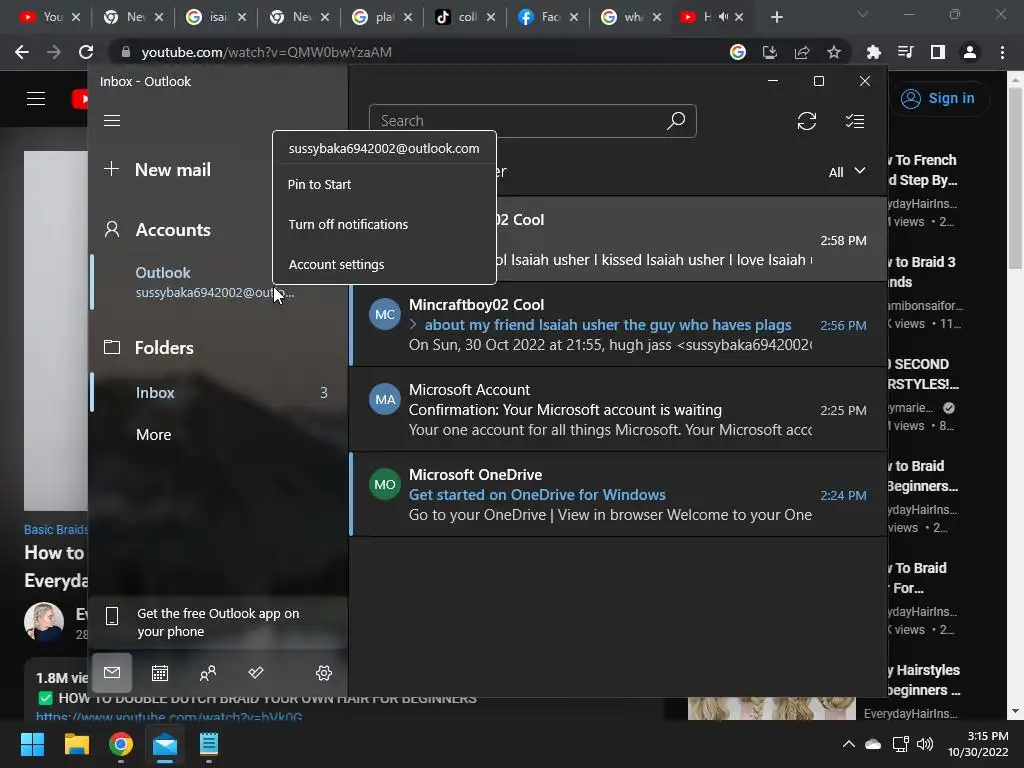Click Sign in on YouTube

pos(938,99)
